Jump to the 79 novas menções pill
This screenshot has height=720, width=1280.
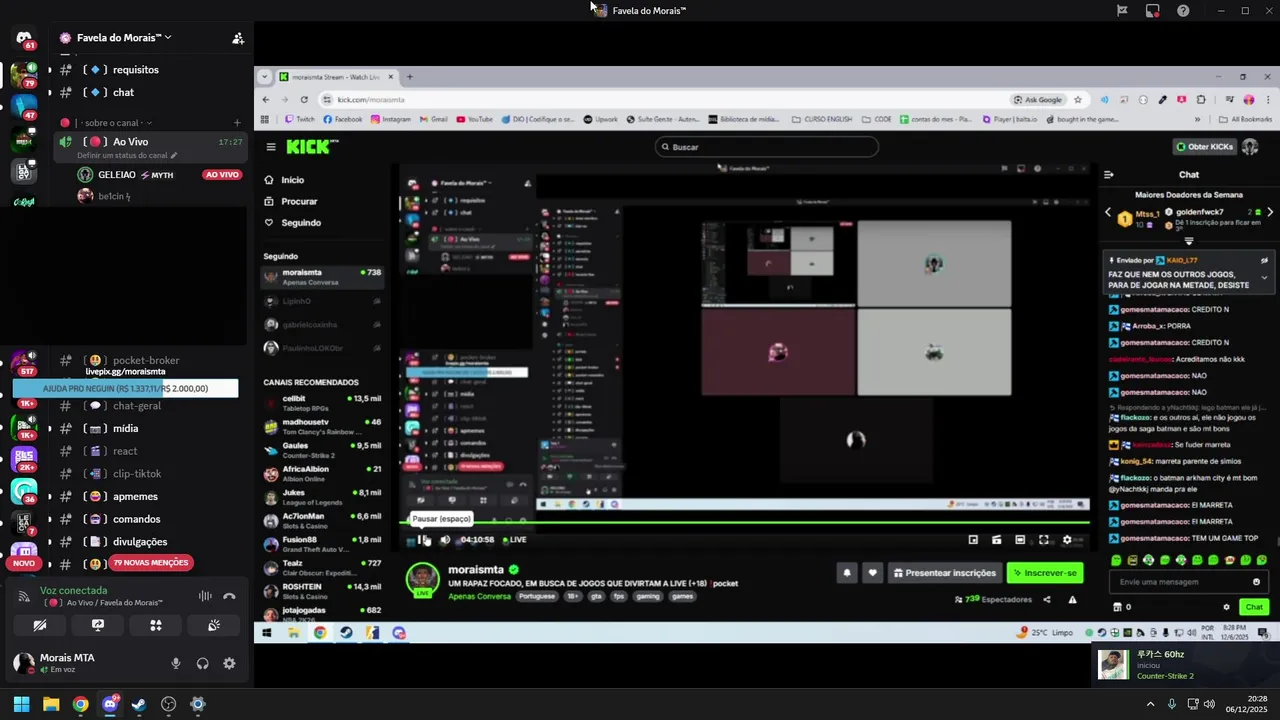(x=151, y=563)
